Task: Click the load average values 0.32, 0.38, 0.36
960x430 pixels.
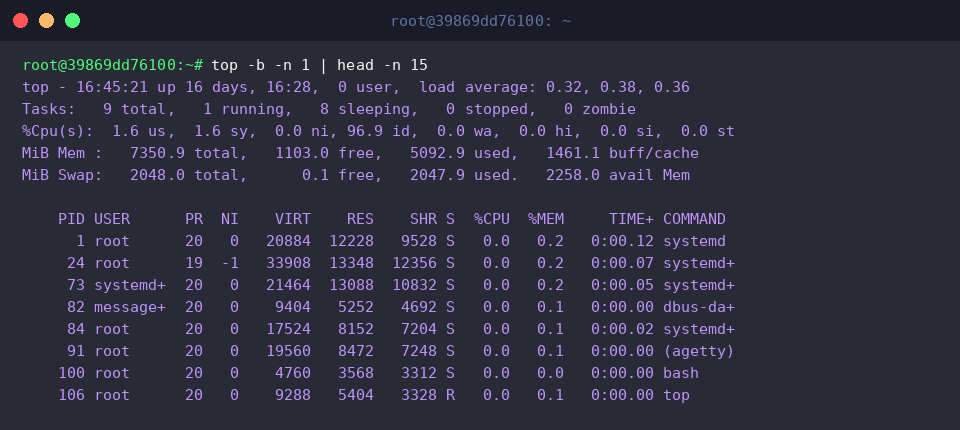Action: (618, 87)
